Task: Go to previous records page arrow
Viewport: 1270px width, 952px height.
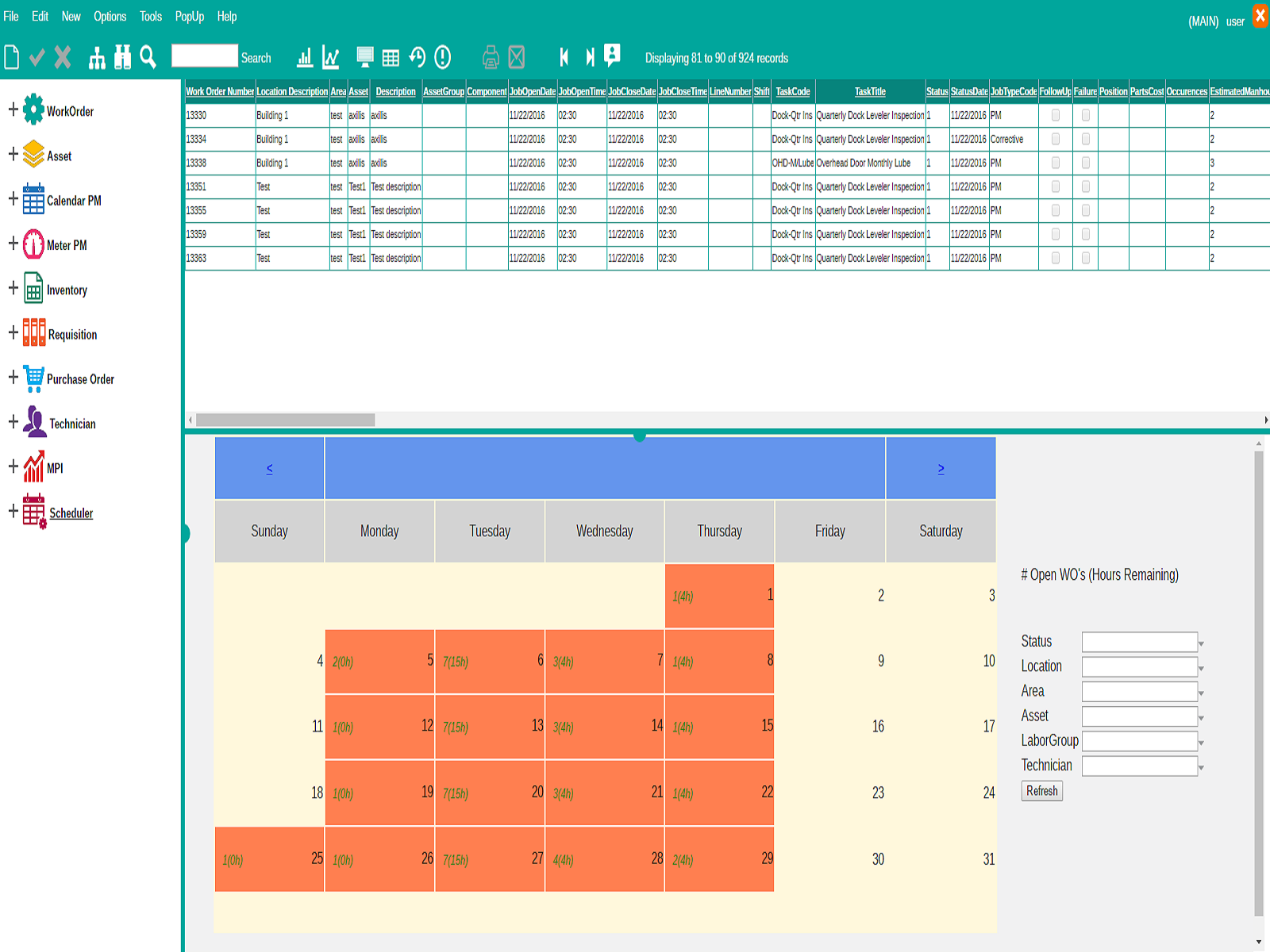Action: click(564, 57)
